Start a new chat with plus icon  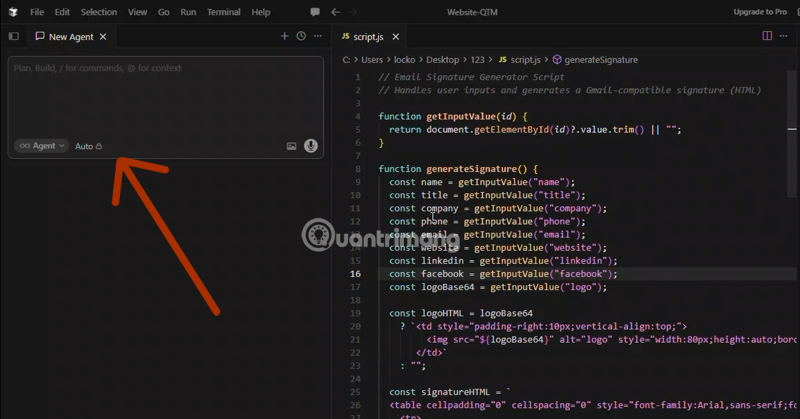pyautogui.click(x=284, y=36)
